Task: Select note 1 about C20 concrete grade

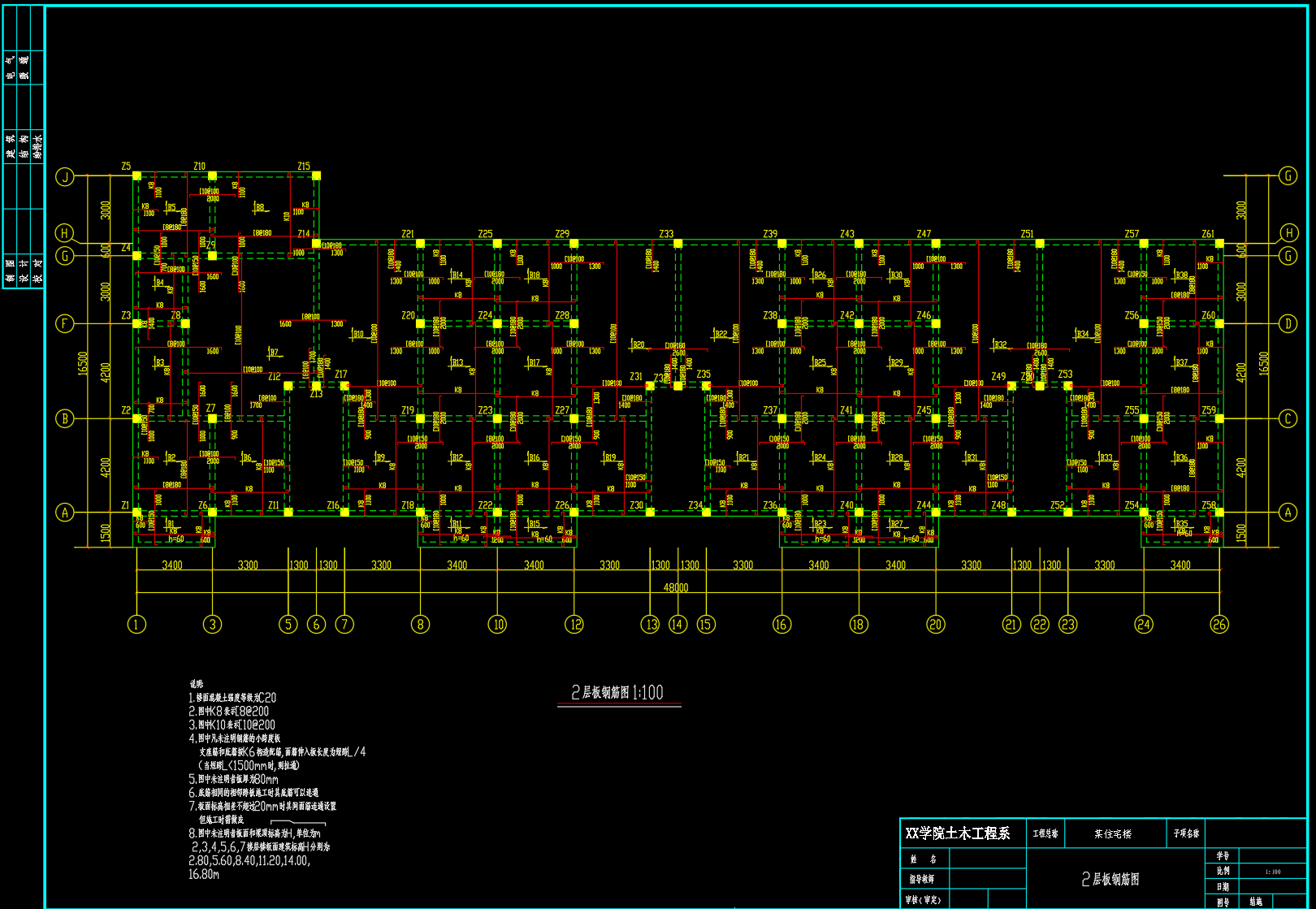Action: (233, 697)
